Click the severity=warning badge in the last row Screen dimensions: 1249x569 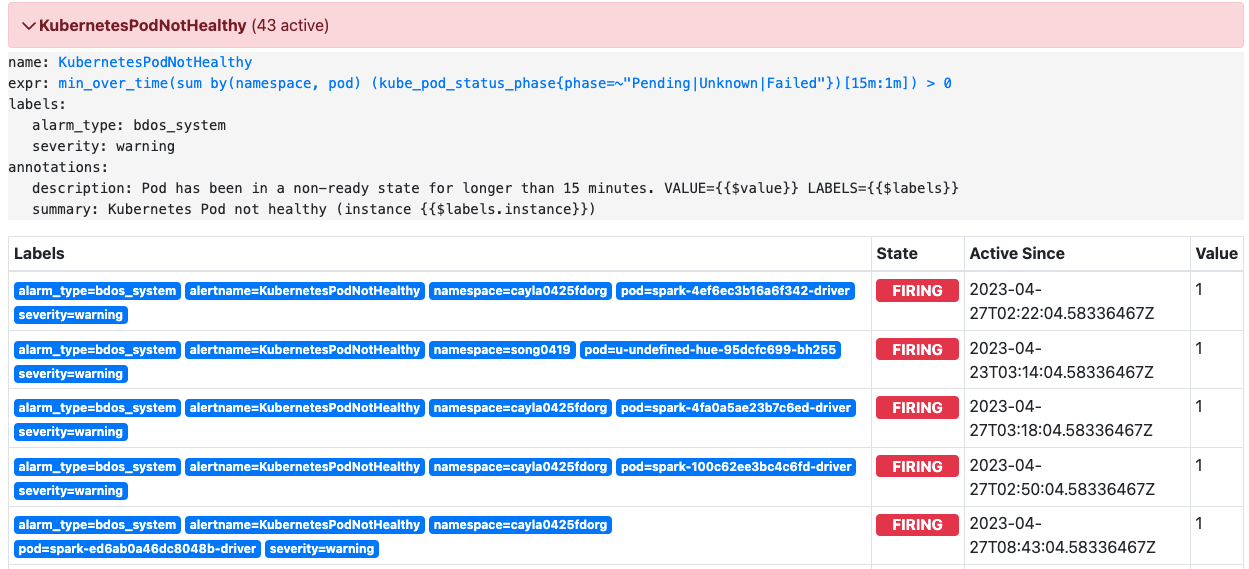[x=322, y=549]
